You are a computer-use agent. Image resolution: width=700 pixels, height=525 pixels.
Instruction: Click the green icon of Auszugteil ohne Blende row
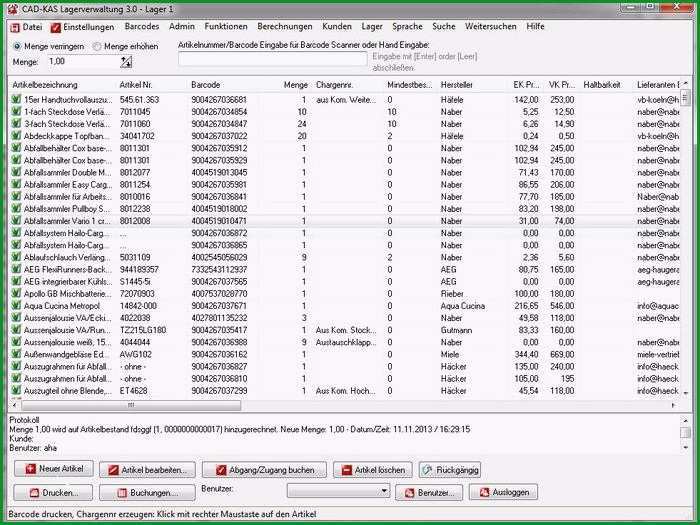pos(16,390)
